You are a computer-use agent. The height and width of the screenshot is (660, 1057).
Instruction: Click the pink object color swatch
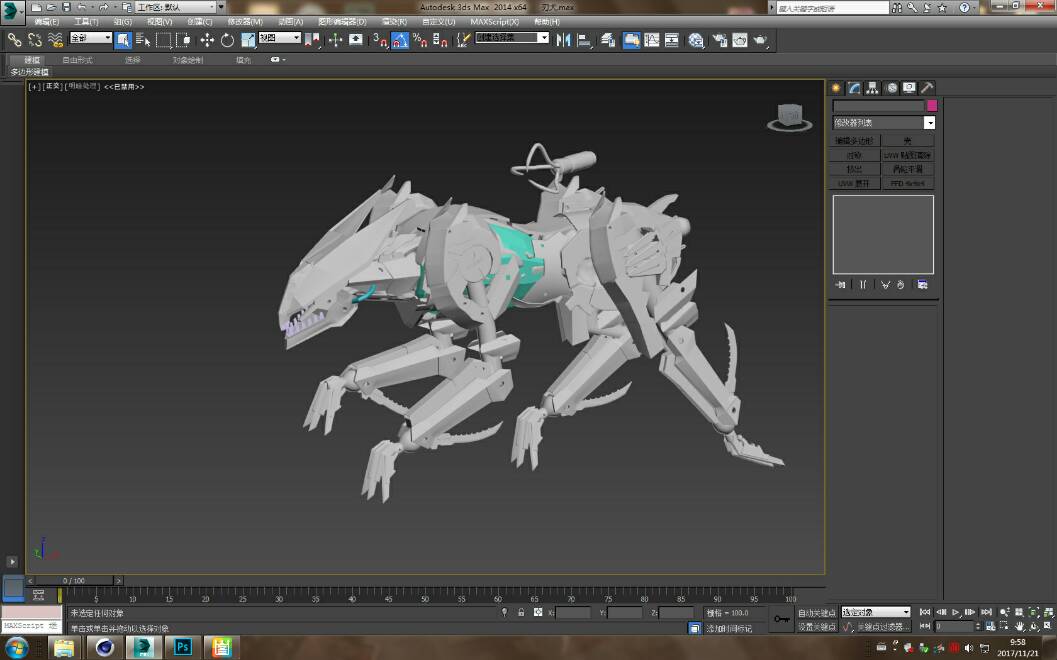coord(932,106)
